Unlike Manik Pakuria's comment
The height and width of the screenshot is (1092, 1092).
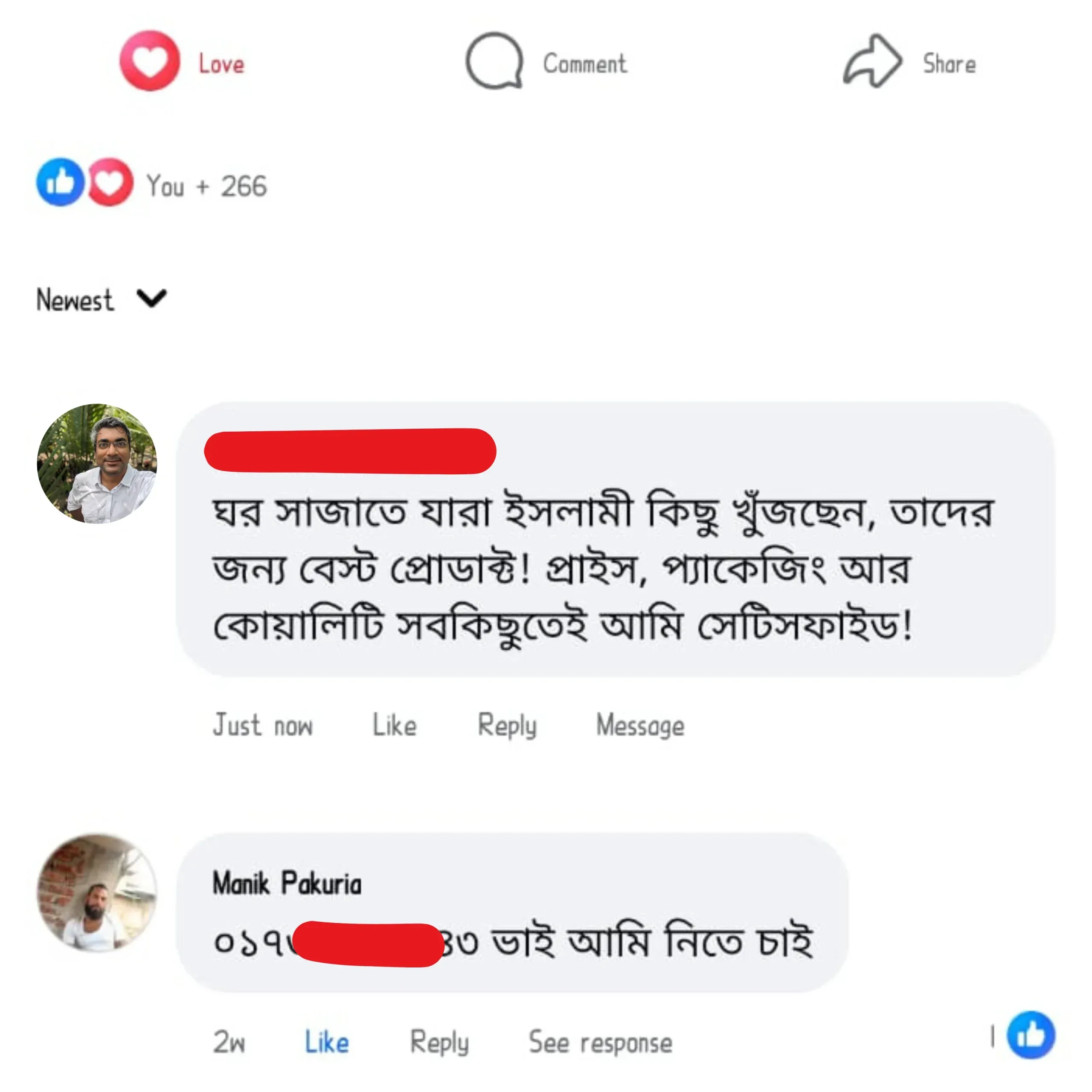[x=327, y=1042]
